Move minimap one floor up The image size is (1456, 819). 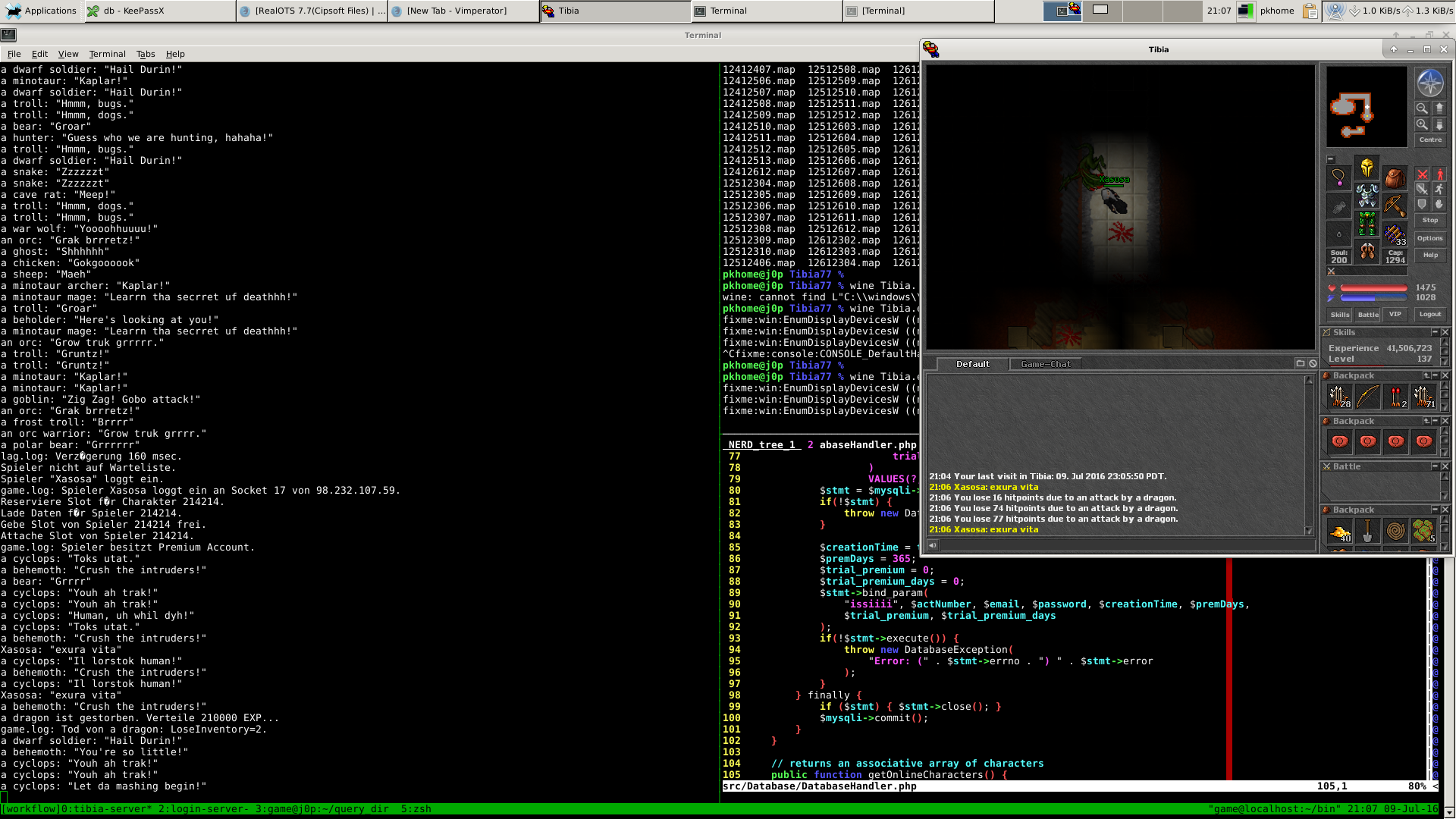(x=1439, y=108)
